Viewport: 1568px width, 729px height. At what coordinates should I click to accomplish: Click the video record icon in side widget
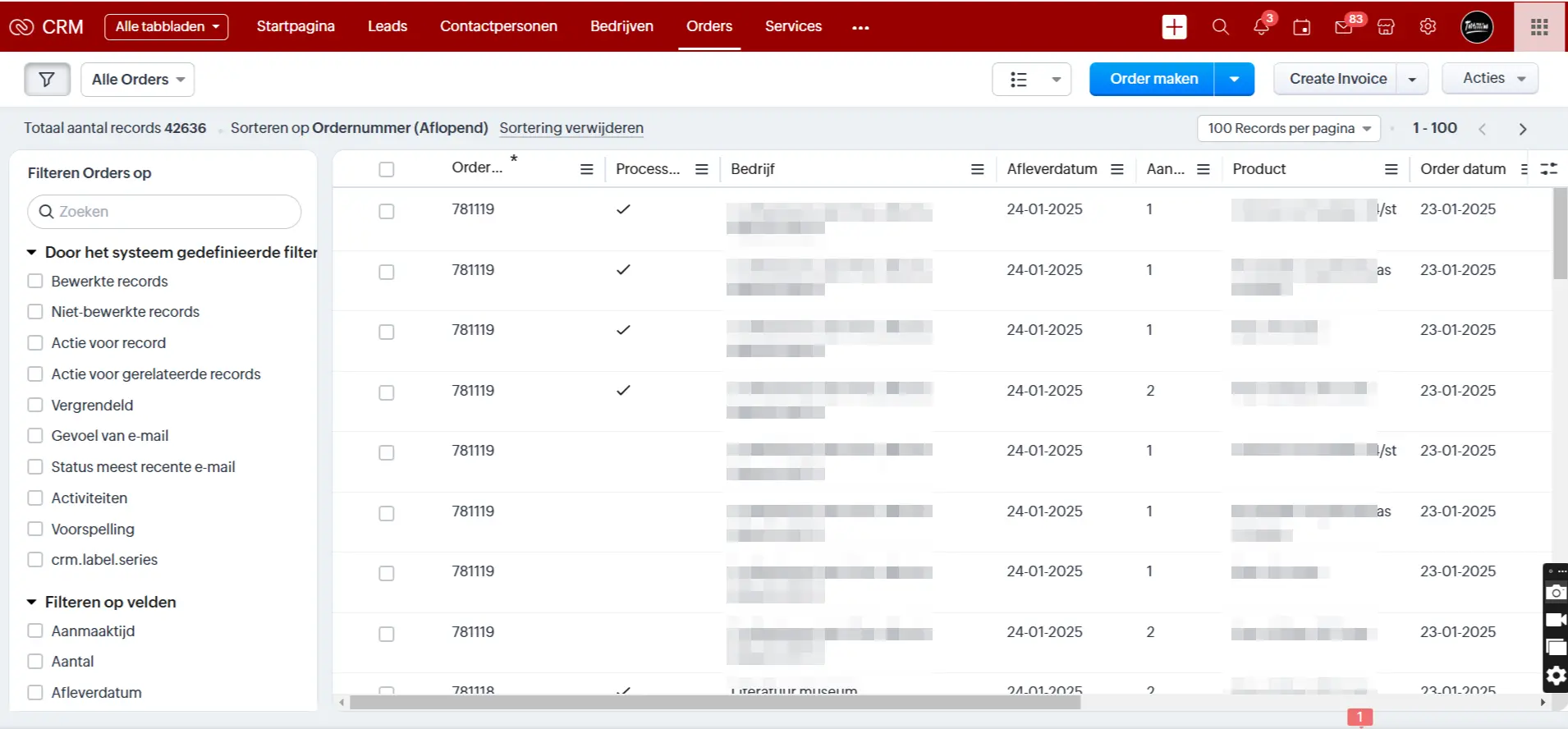point(1556,620)
